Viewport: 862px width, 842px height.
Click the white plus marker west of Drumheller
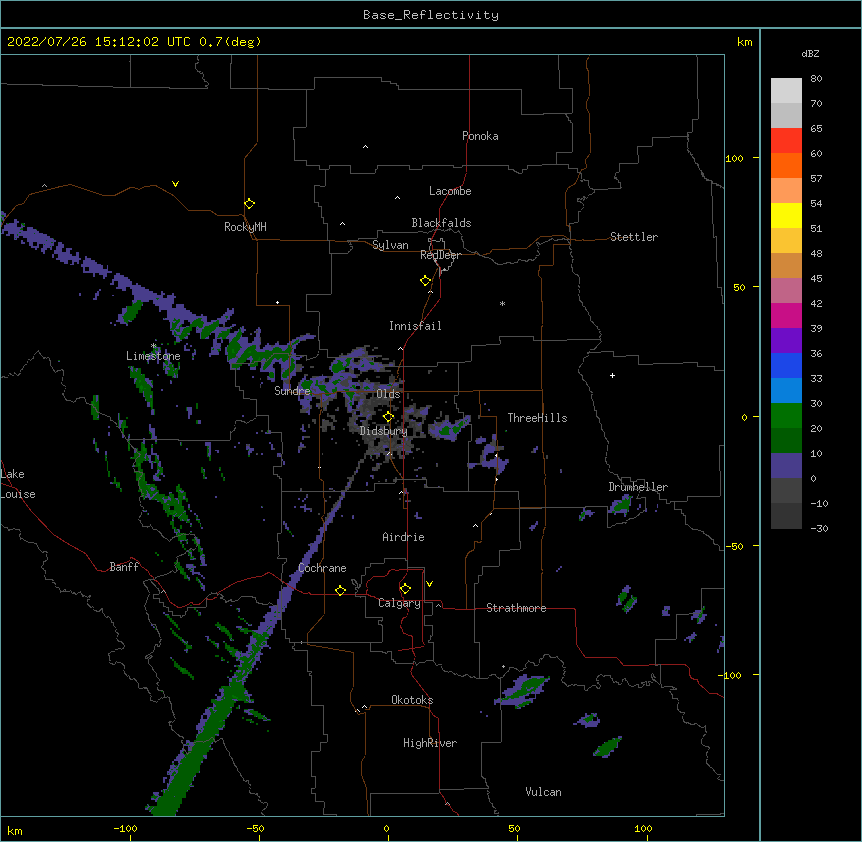612,375
